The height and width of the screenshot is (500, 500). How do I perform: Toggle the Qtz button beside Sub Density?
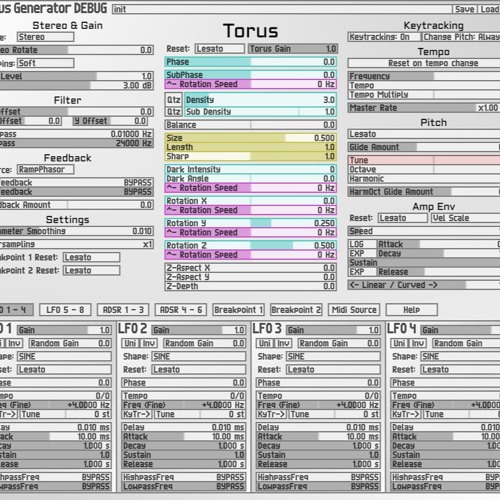(x=174, y=112)
